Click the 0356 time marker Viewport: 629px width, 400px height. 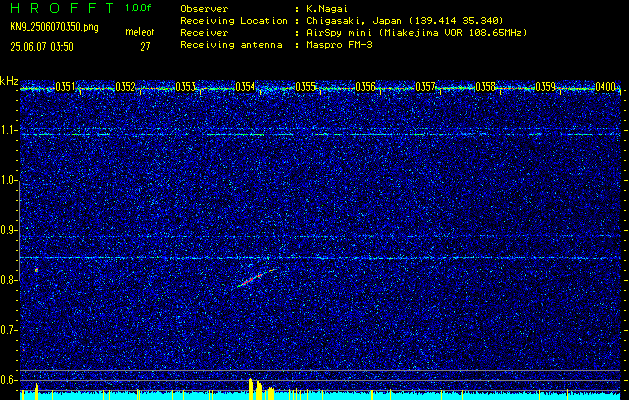(x=365, y=87)
